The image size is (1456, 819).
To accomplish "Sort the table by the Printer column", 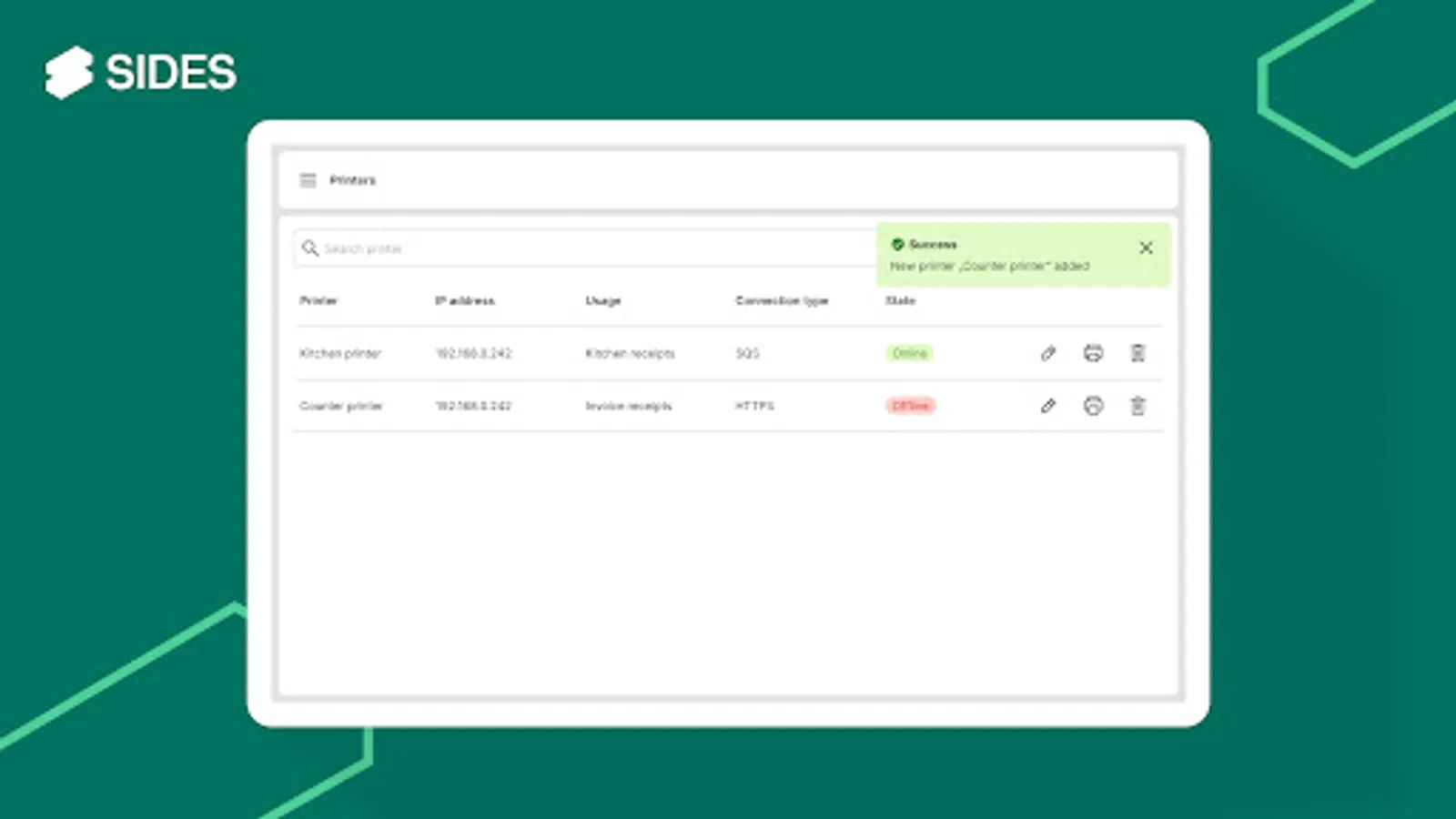I will click(318, 300).
